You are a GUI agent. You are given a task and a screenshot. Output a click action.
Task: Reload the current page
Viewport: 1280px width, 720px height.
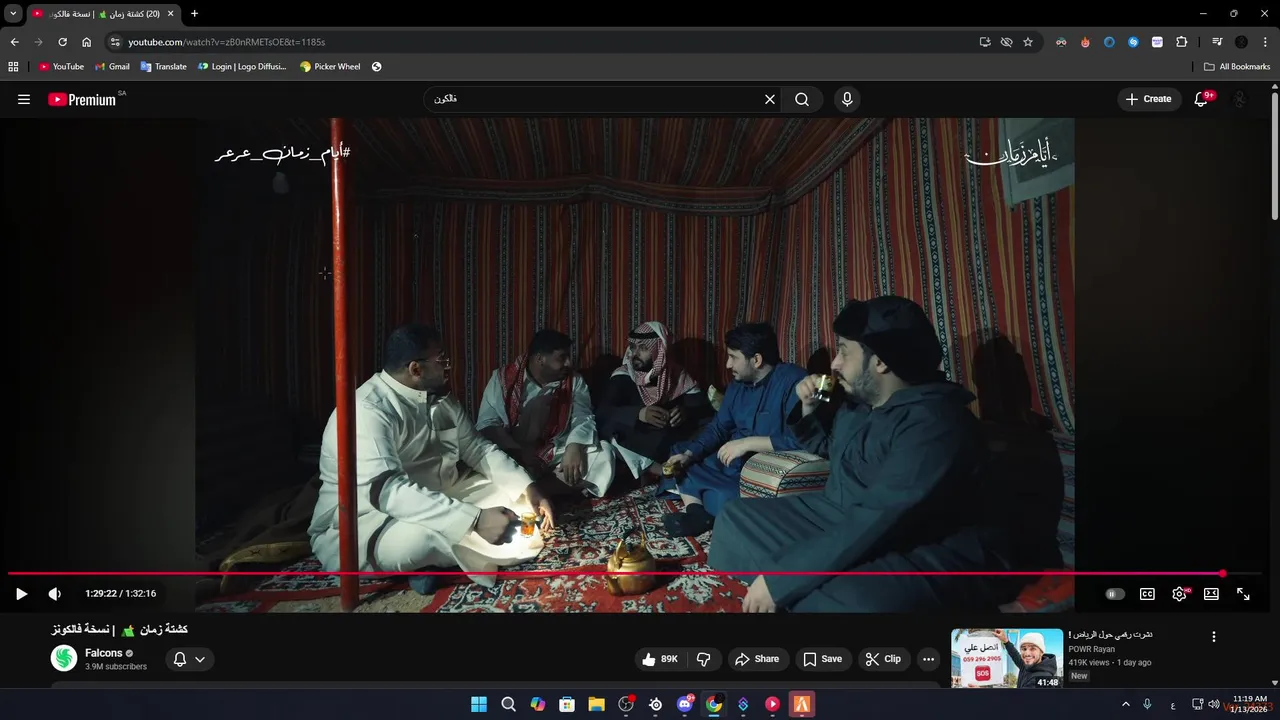click(62, 42)
